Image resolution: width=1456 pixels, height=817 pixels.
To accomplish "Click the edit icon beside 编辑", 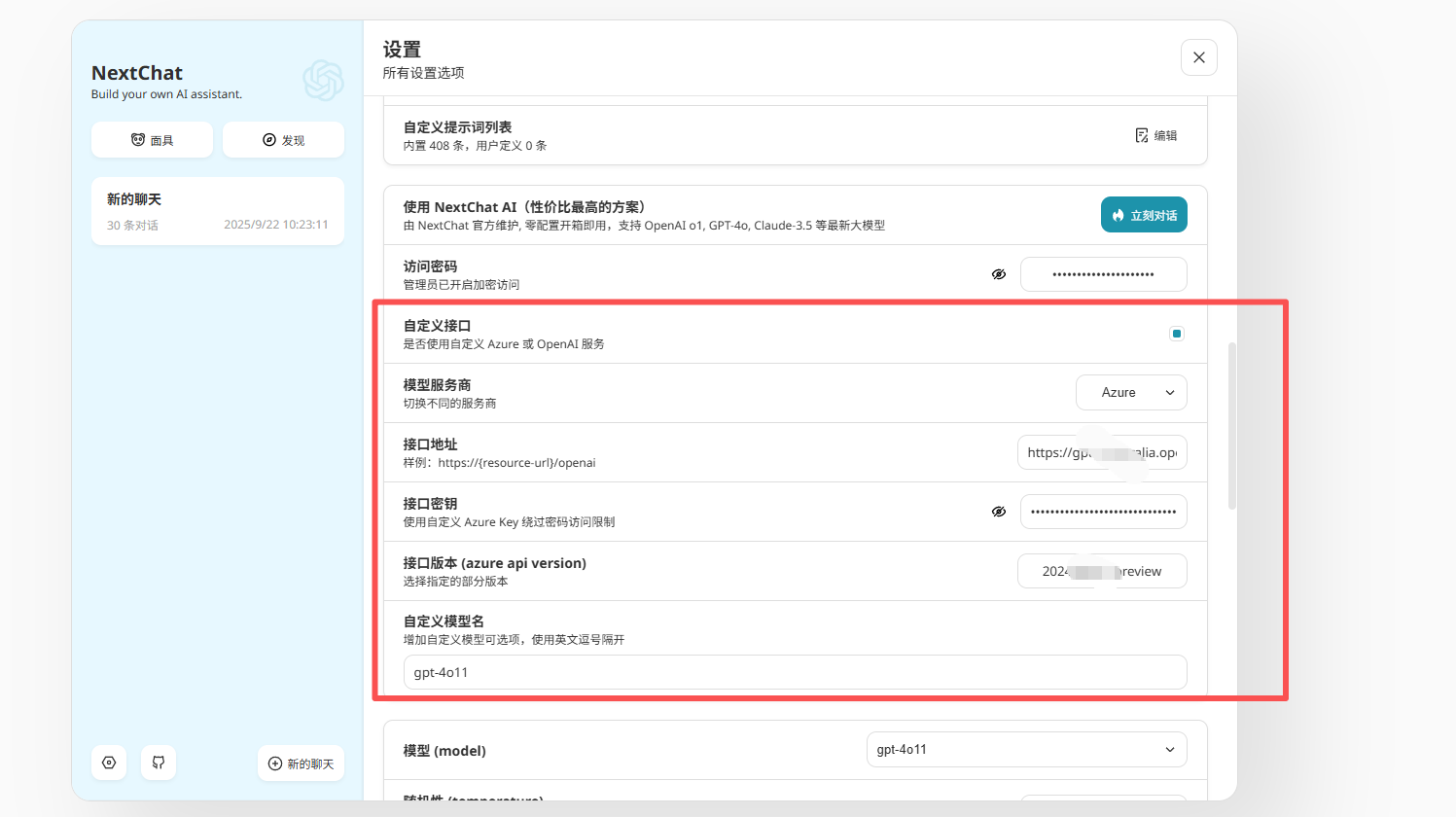I will [1142, 135].
